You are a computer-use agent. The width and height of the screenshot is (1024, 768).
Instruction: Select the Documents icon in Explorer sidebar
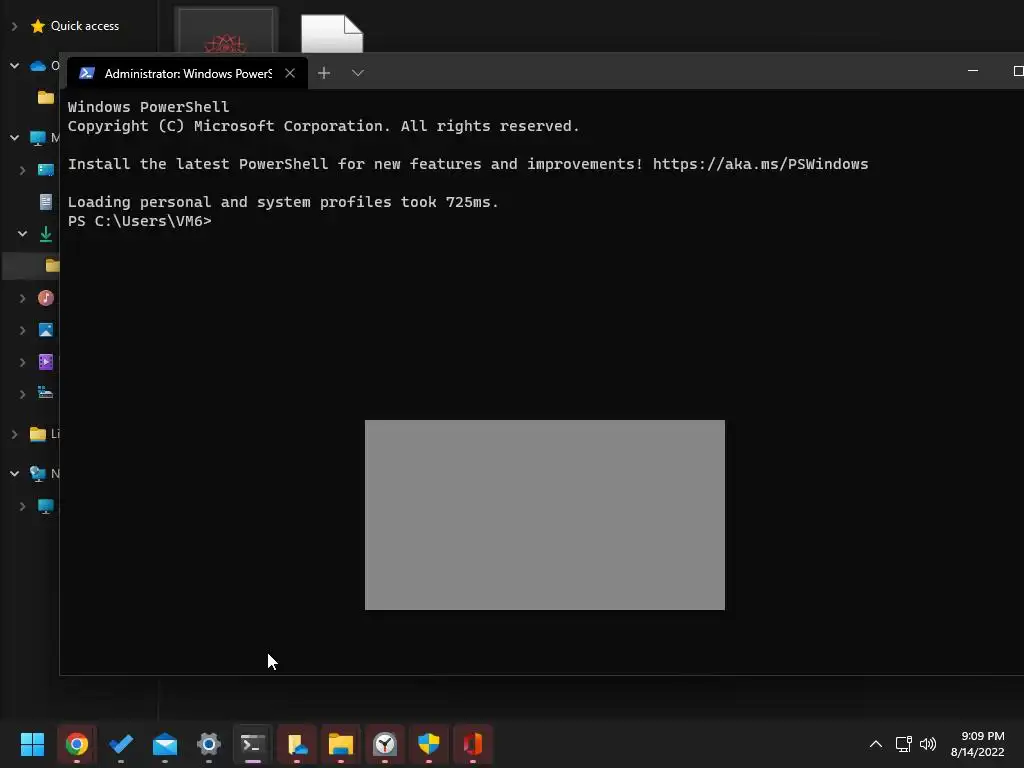(46, 202)
